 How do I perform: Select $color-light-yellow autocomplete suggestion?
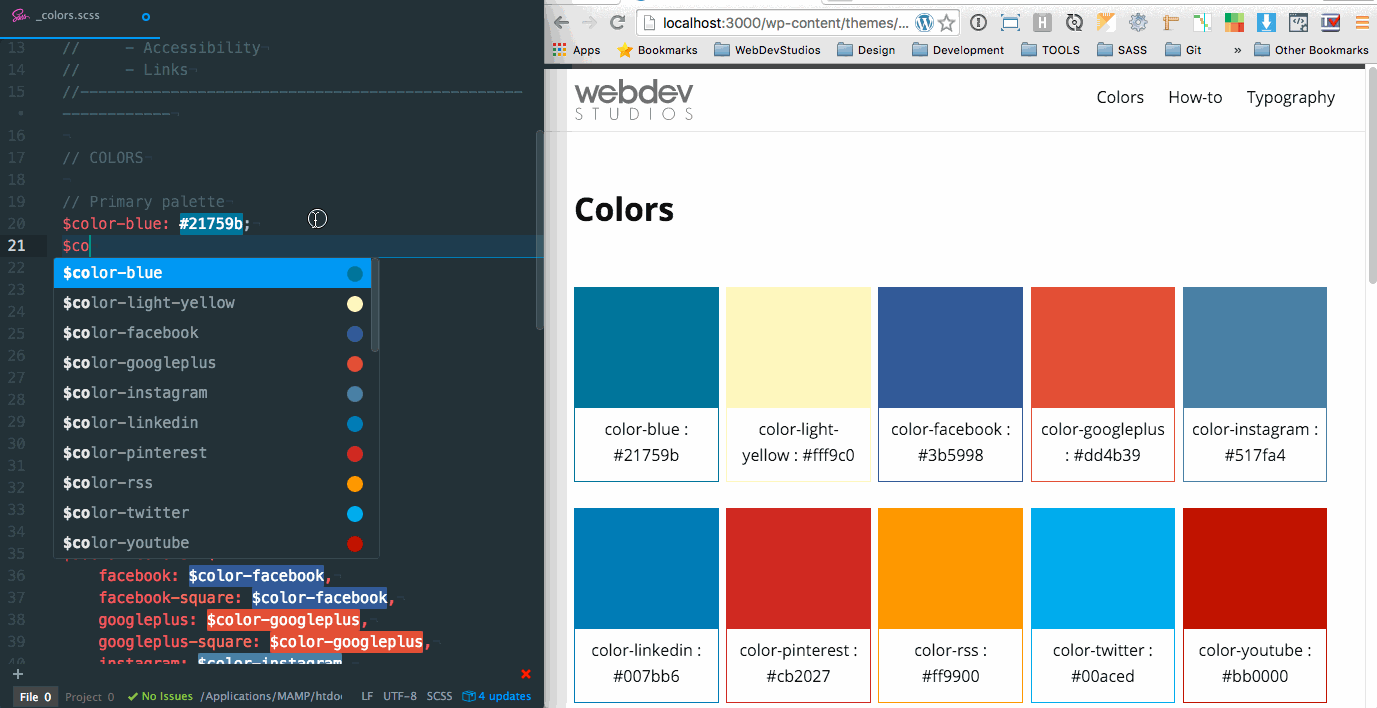point(212,303)
